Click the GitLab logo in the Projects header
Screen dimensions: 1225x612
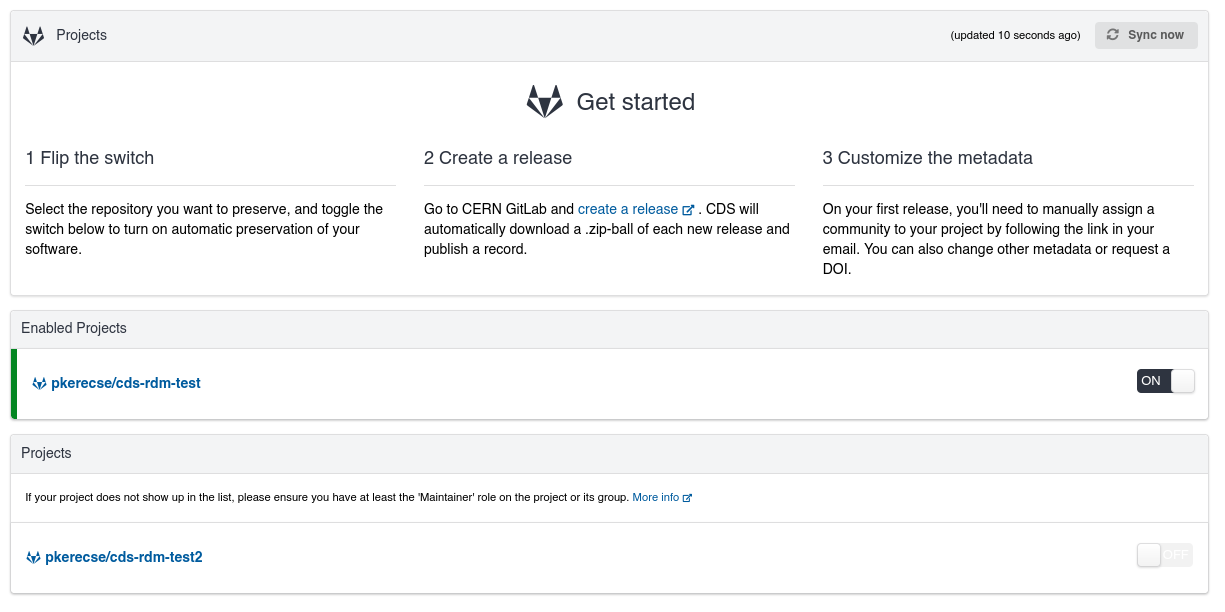[34, 36]
